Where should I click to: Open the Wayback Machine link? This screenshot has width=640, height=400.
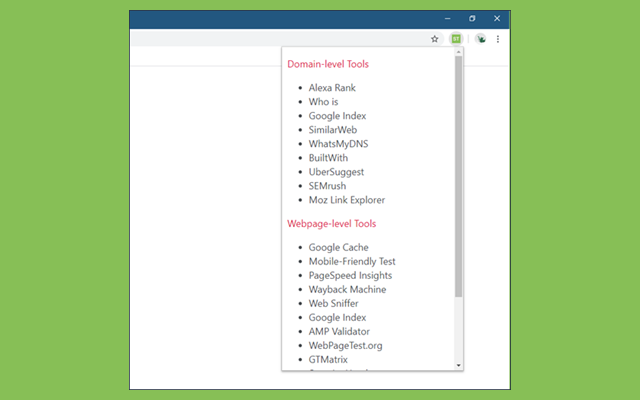[x=347, y=289]
